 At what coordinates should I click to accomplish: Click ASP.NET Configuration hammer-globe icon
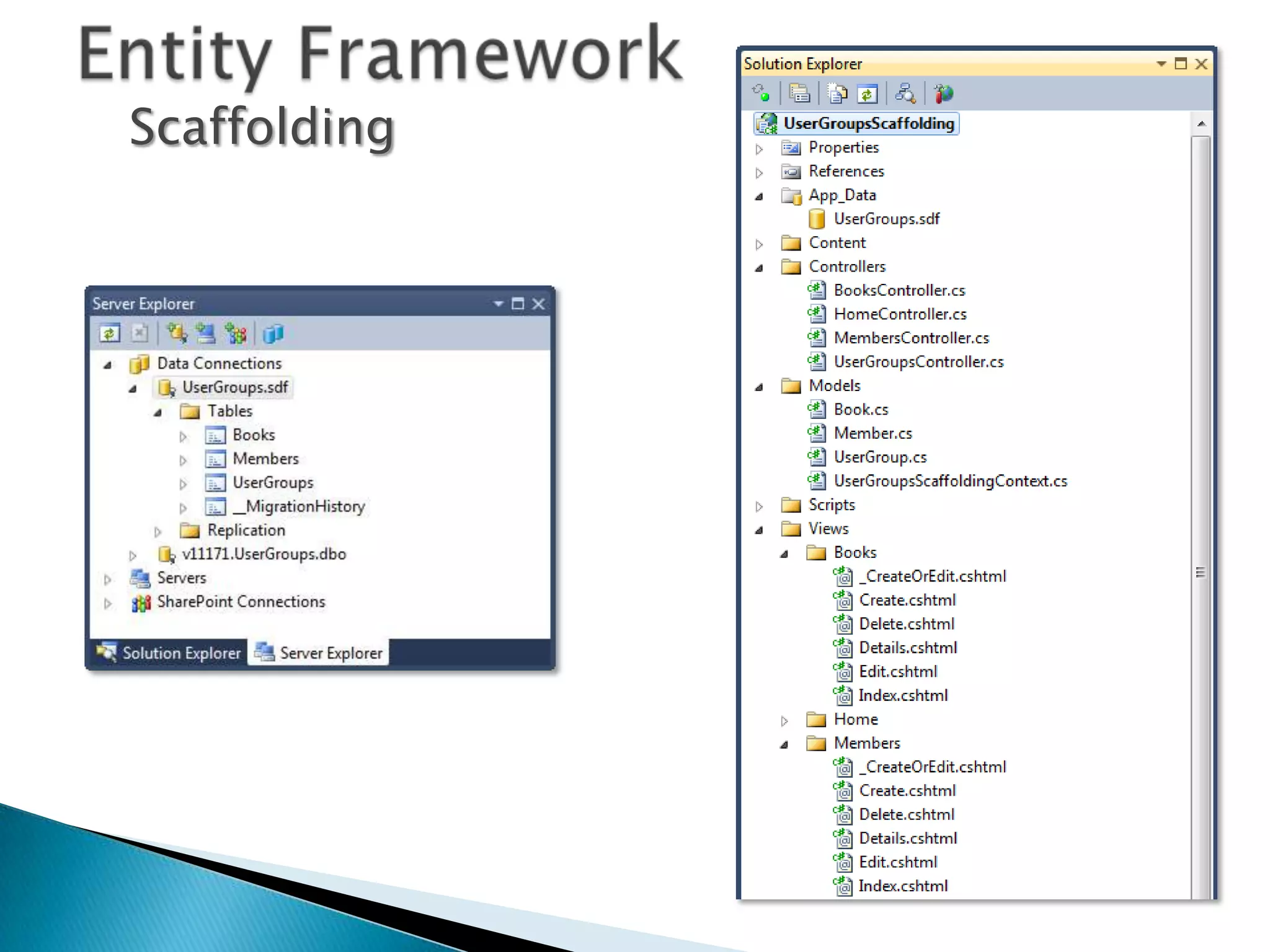tap(943, 94)
